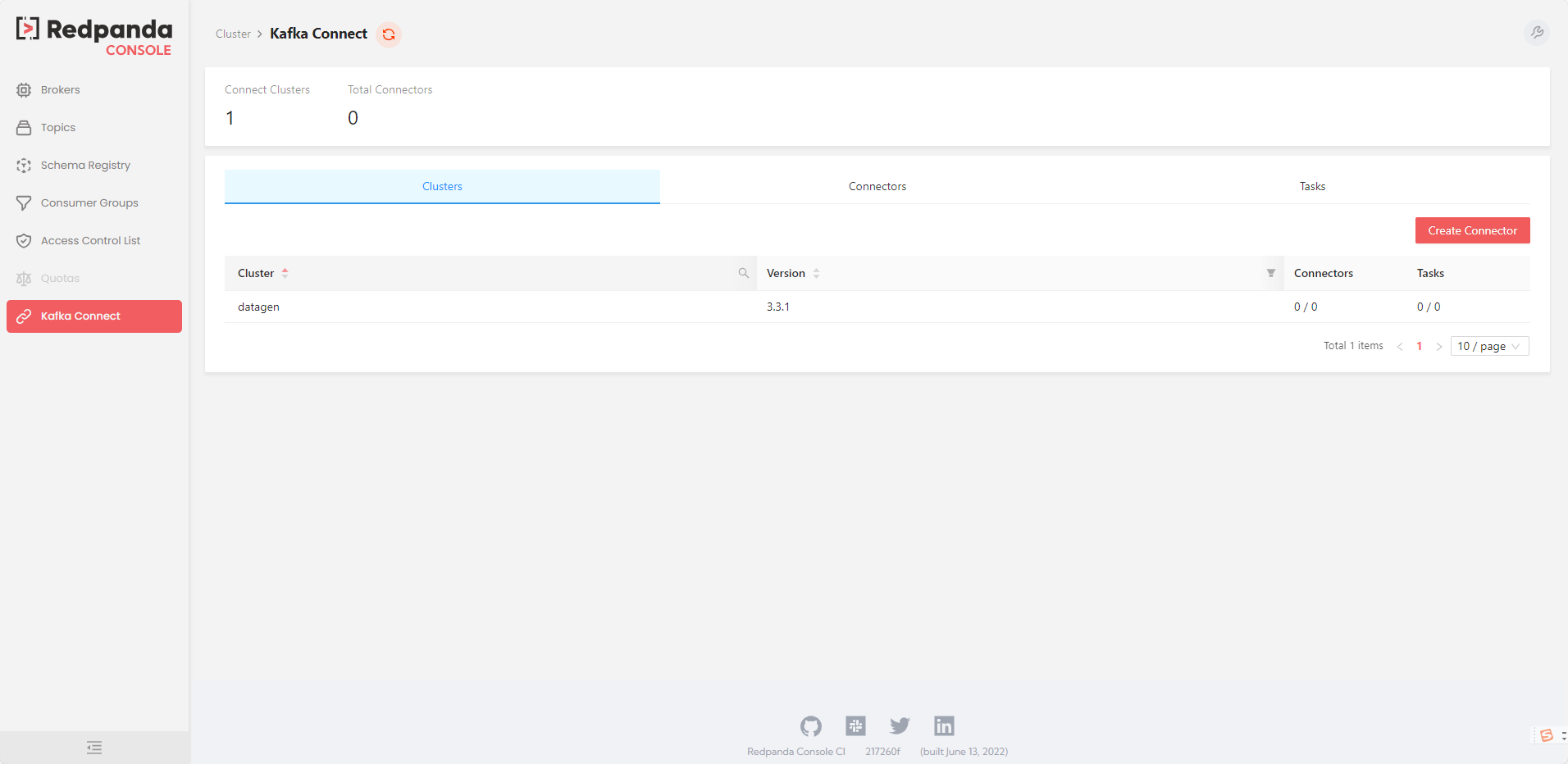Image resolution: width=1568 pixels, height=764 pixels.
Task: Open the LinkedIn footer link
Action: click(944, 725)
